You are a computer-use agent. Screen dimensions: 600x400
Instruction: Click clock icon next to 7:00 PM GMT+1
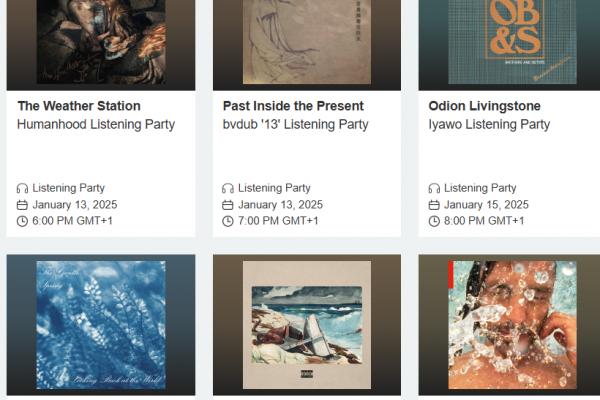[x=228, y=221]
